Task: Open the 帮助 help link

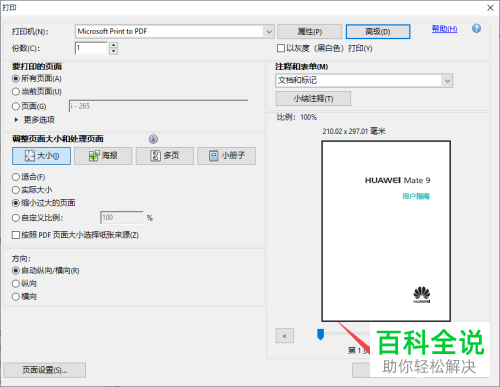Action: pos(444,29)
